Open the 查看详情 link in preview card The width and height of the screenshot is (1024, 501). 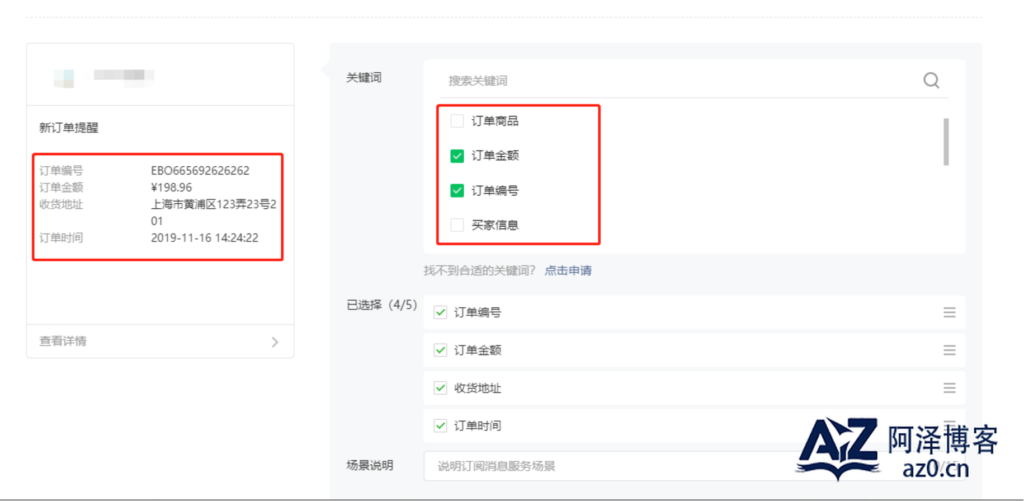coord(63,341)
